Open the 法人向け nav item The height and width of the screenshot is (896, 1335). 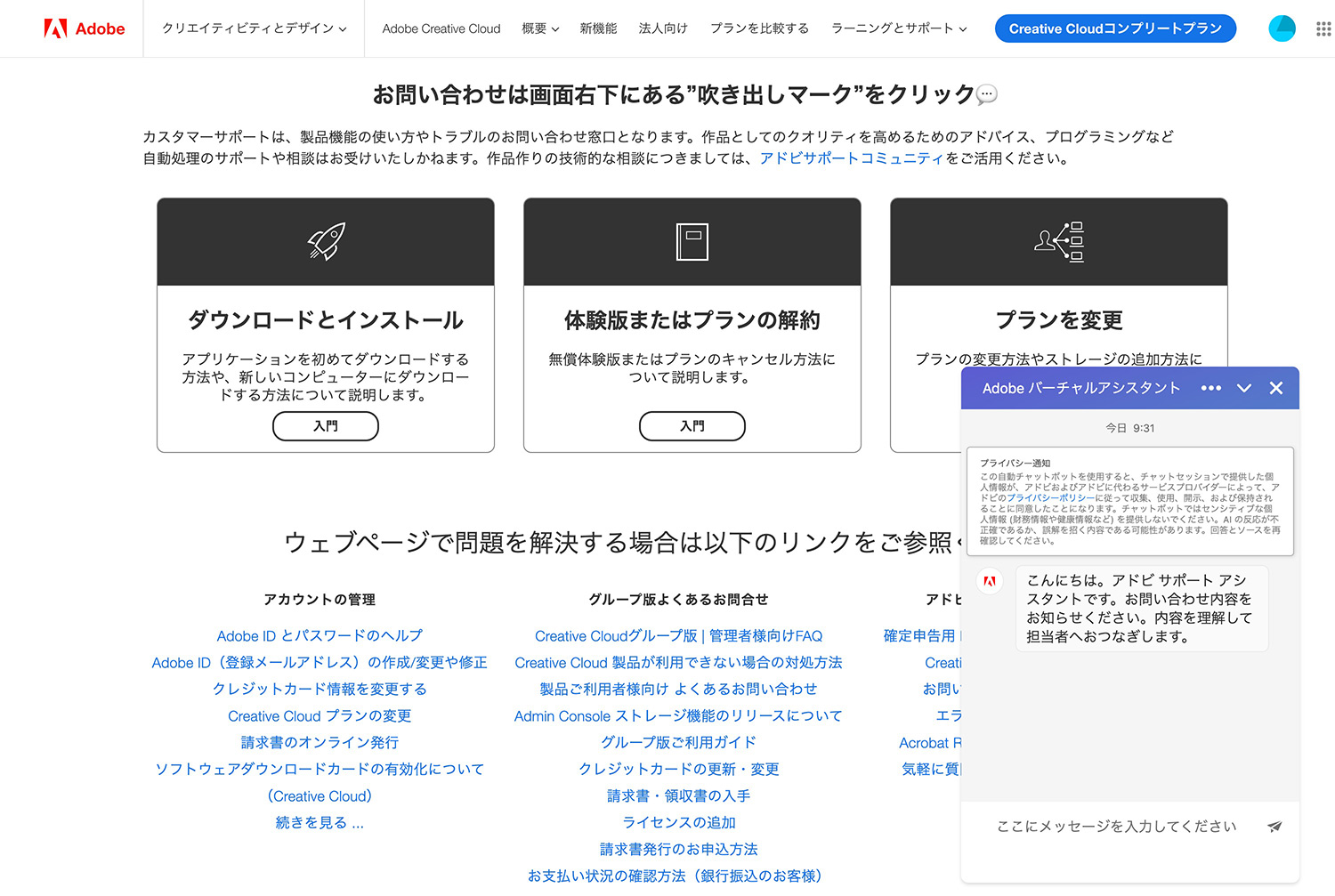coord(663,28)
